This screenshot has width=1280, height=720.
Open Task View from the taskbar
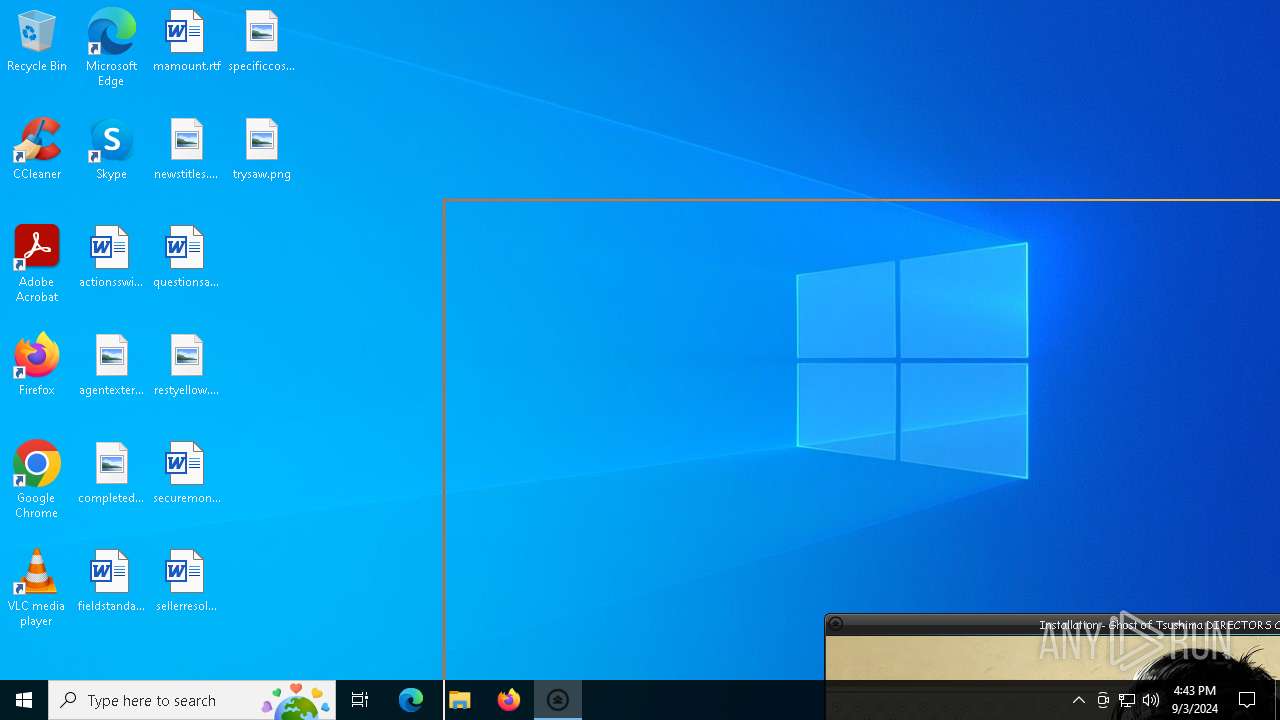click(360, 700)
